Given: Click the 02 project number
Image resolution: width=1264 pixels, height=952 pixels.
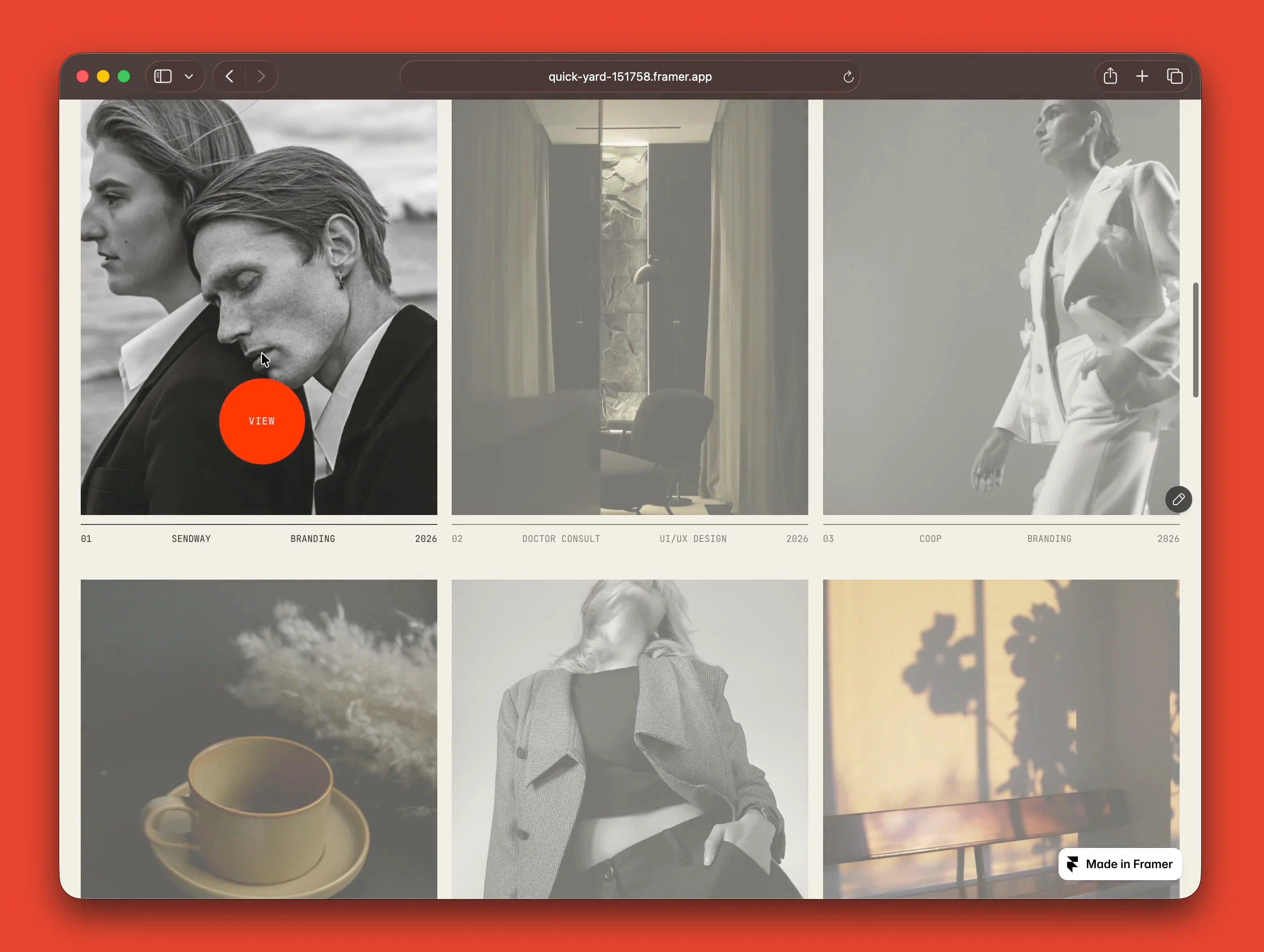Looking at the screenshot, I should click(457, 539).
